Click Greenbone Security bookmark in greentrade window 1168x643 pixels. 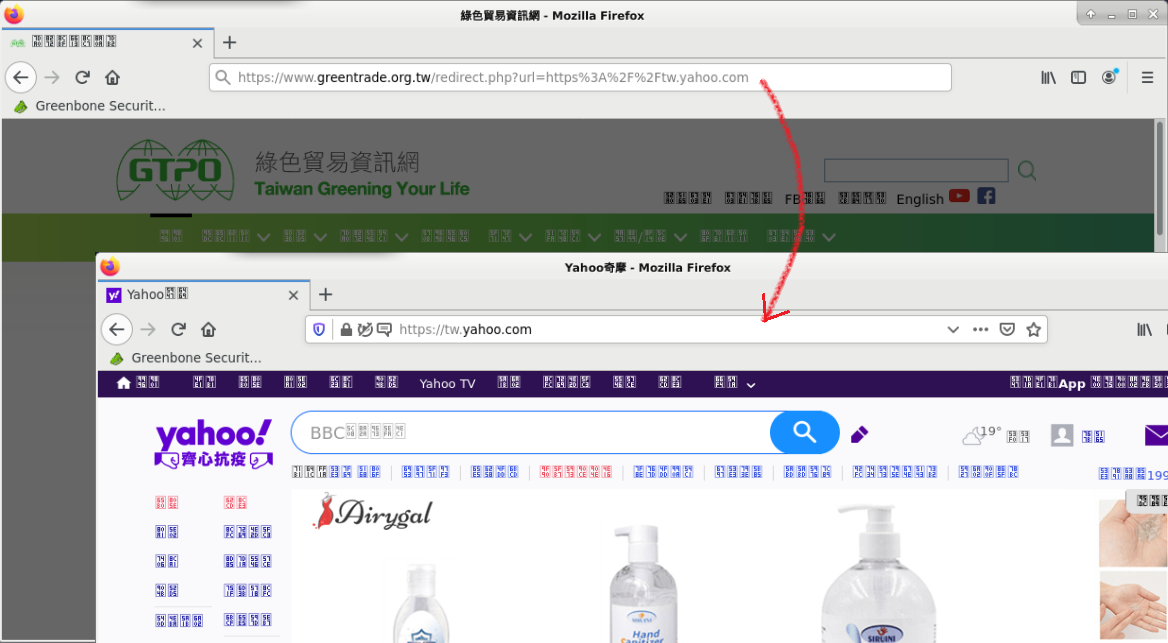[89, 106]
